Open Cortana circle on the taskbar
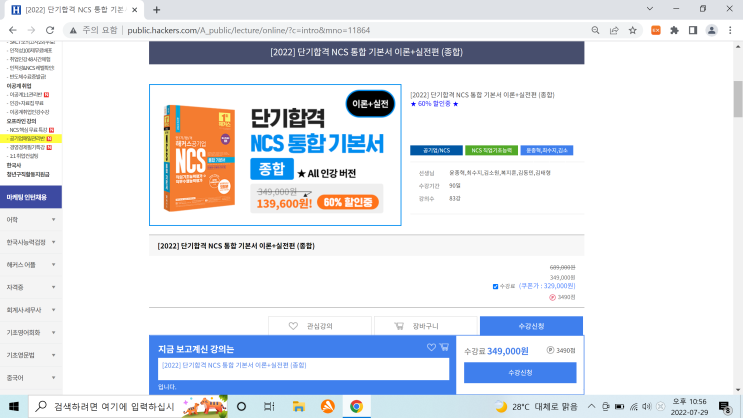Image resolution: width=743 pixels, height=418 pixels. [x=241, y=407]
